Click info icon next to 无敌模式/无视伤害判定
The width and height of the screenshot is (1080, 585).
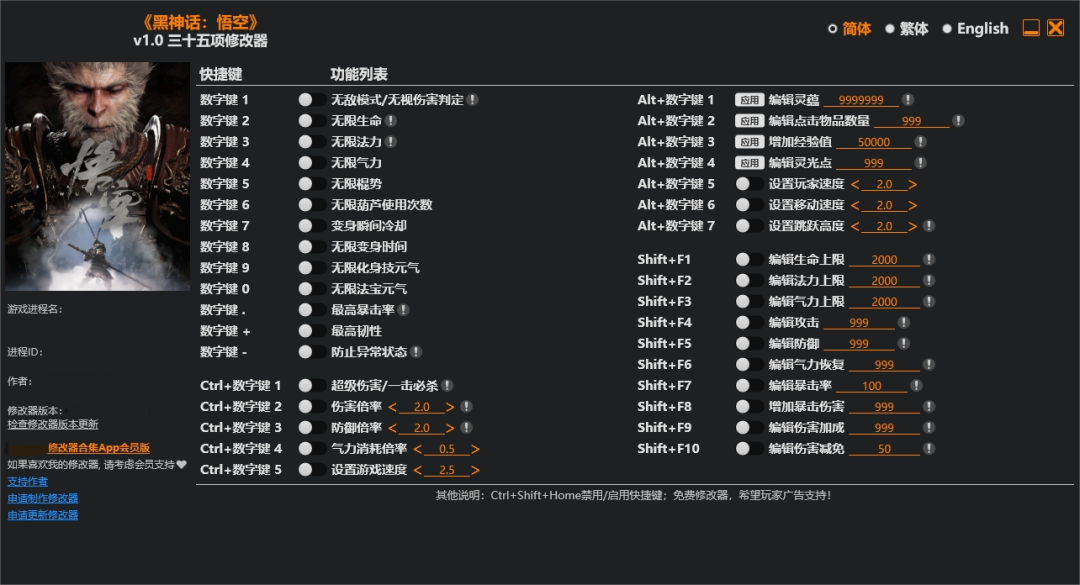[472, 100]
